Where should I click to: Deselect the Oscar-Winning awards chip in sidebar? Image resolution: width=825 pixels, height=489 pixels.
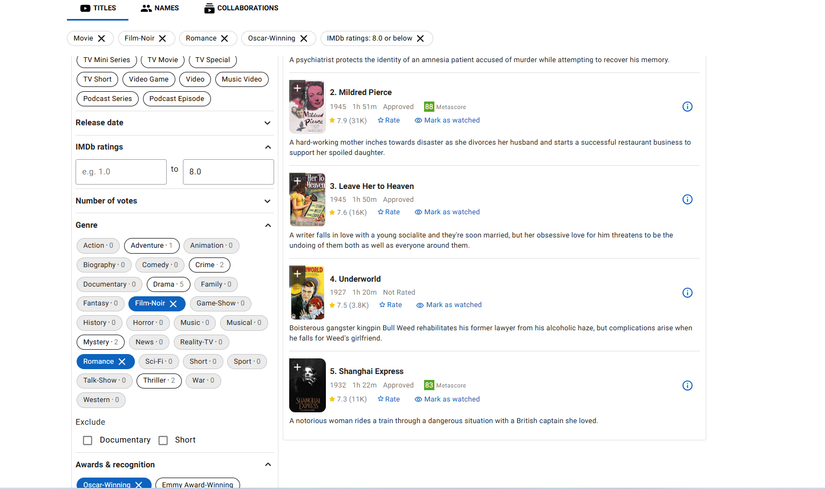point(114,484)
